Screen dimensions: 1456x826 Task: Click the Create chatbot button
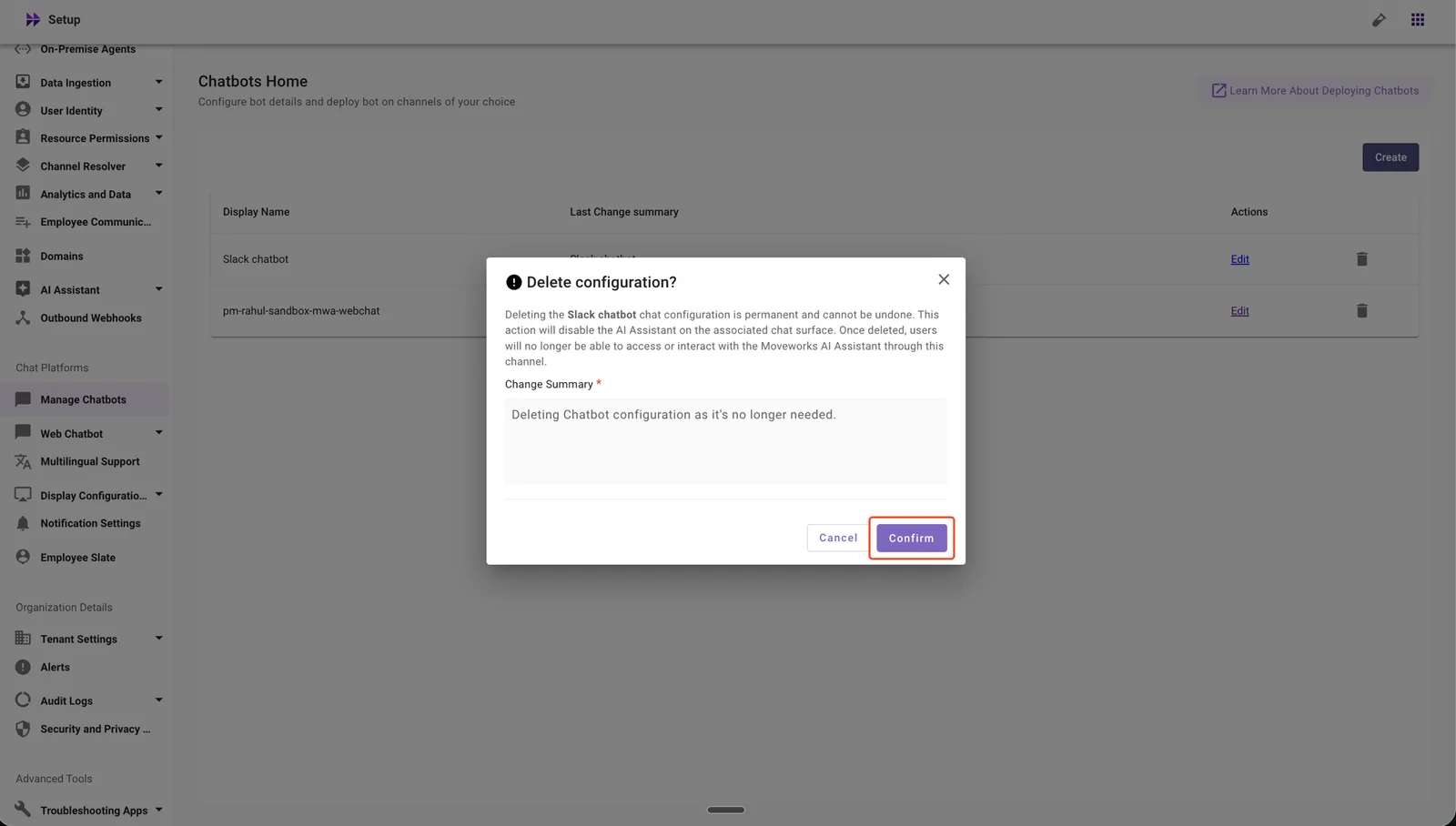(x=1390, y=157)
